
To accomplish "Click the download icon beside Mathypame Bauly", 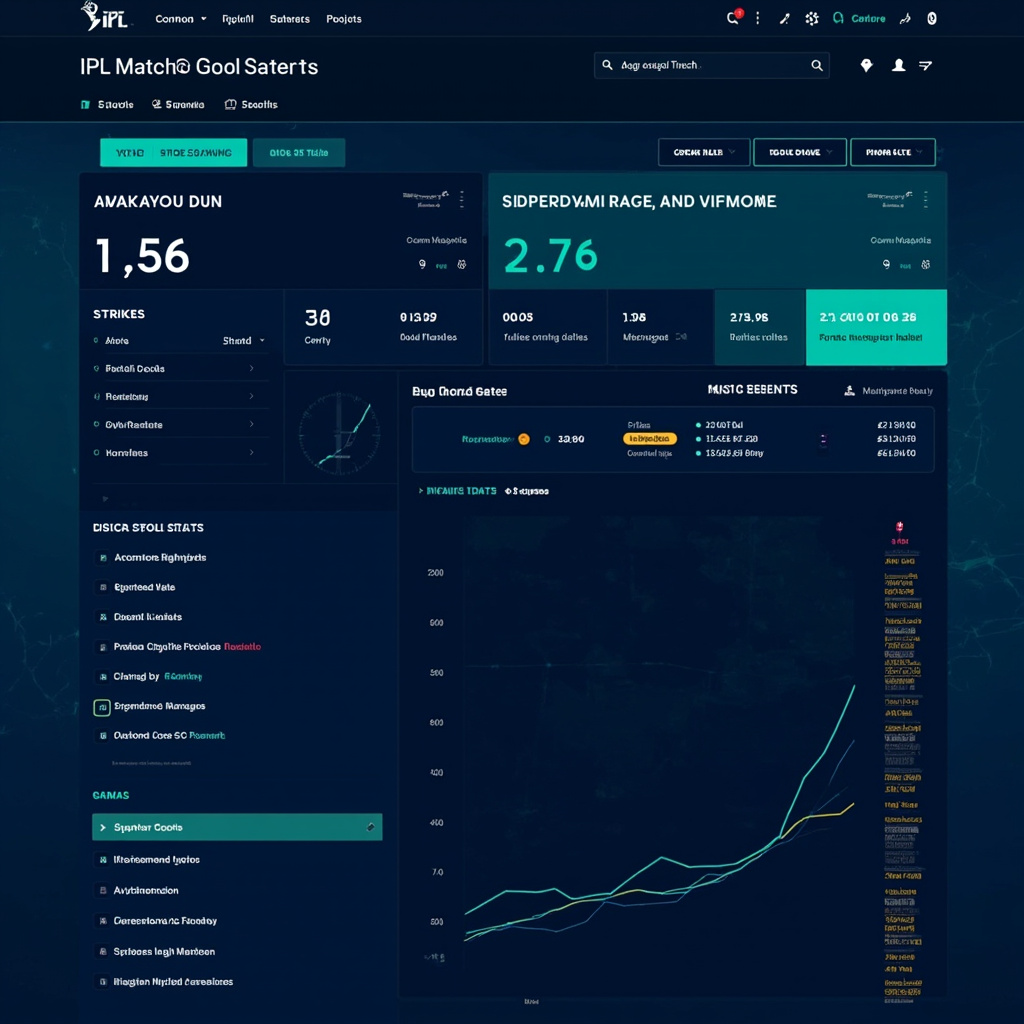I will [849, 391].
